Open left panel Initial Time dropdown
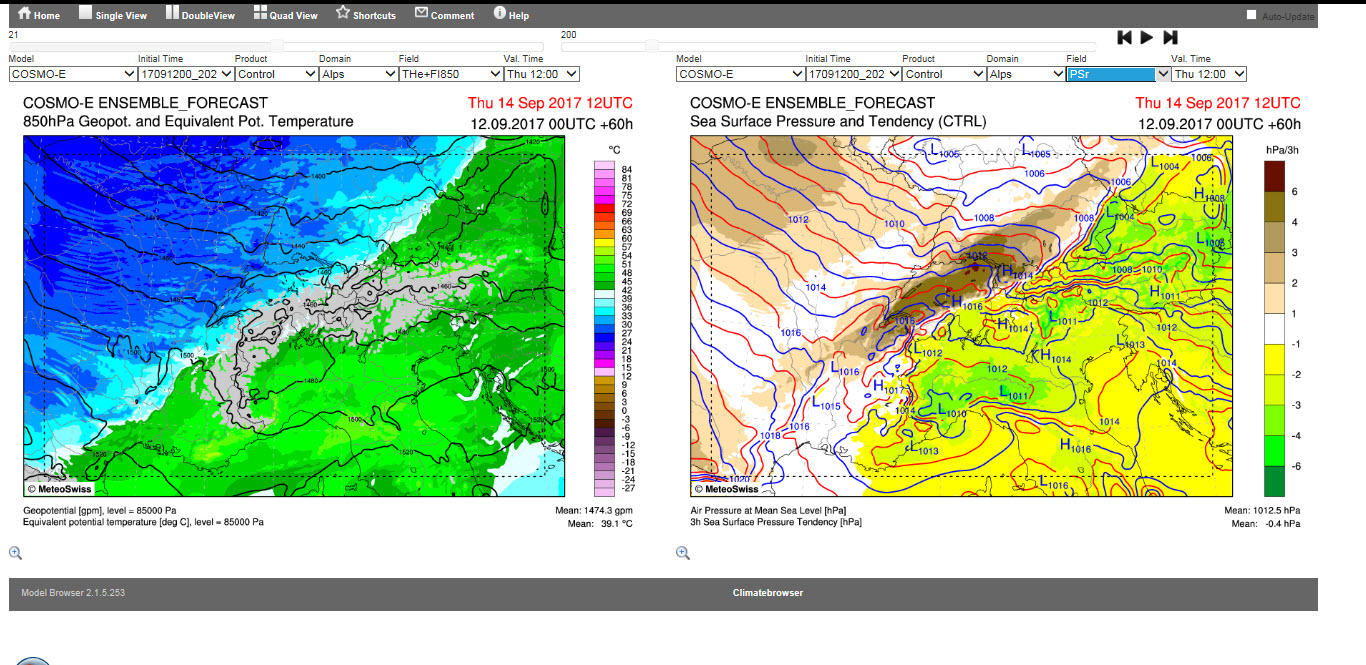1366x665 pixels. pyautogui.click(x=186, y=74)
